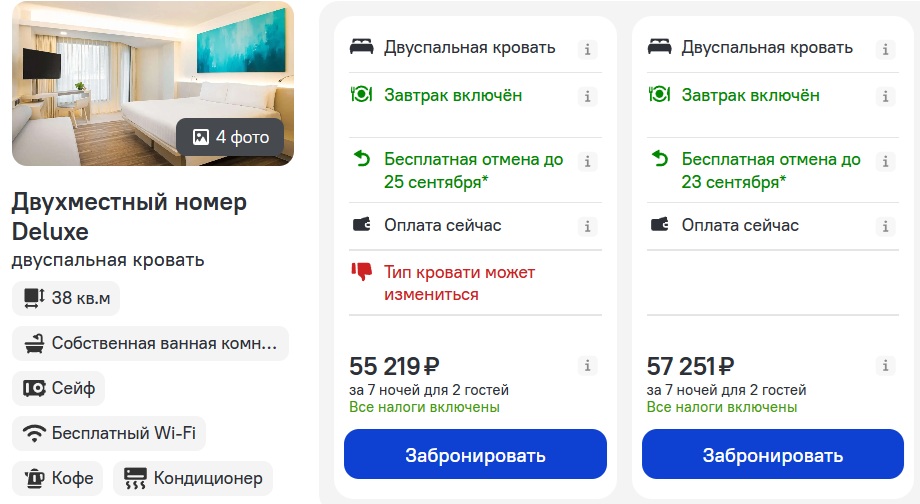Book the 57 251 ₽ offer with Забронировать
Viewport: 920px width, 504px height.
pos(773,454)
